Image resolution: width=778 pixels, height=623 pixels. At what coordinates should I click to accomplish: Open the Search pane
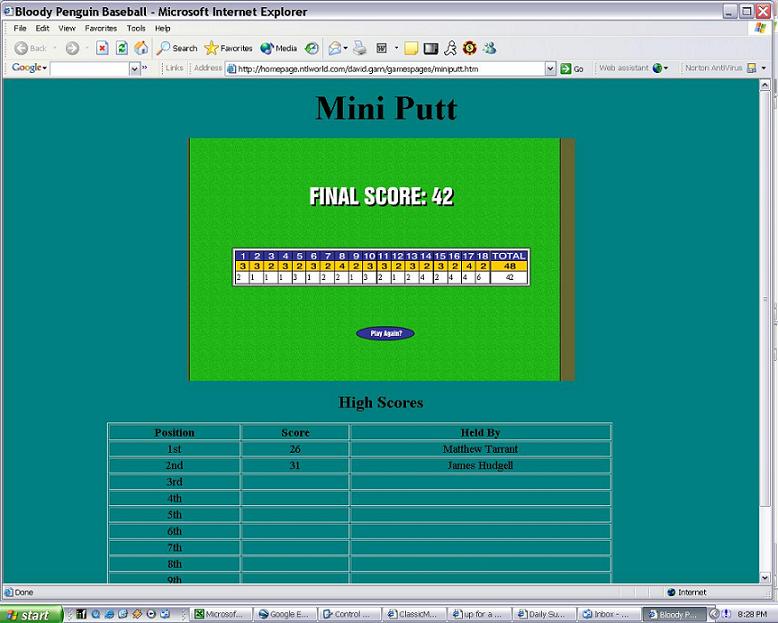coord(177,48)
